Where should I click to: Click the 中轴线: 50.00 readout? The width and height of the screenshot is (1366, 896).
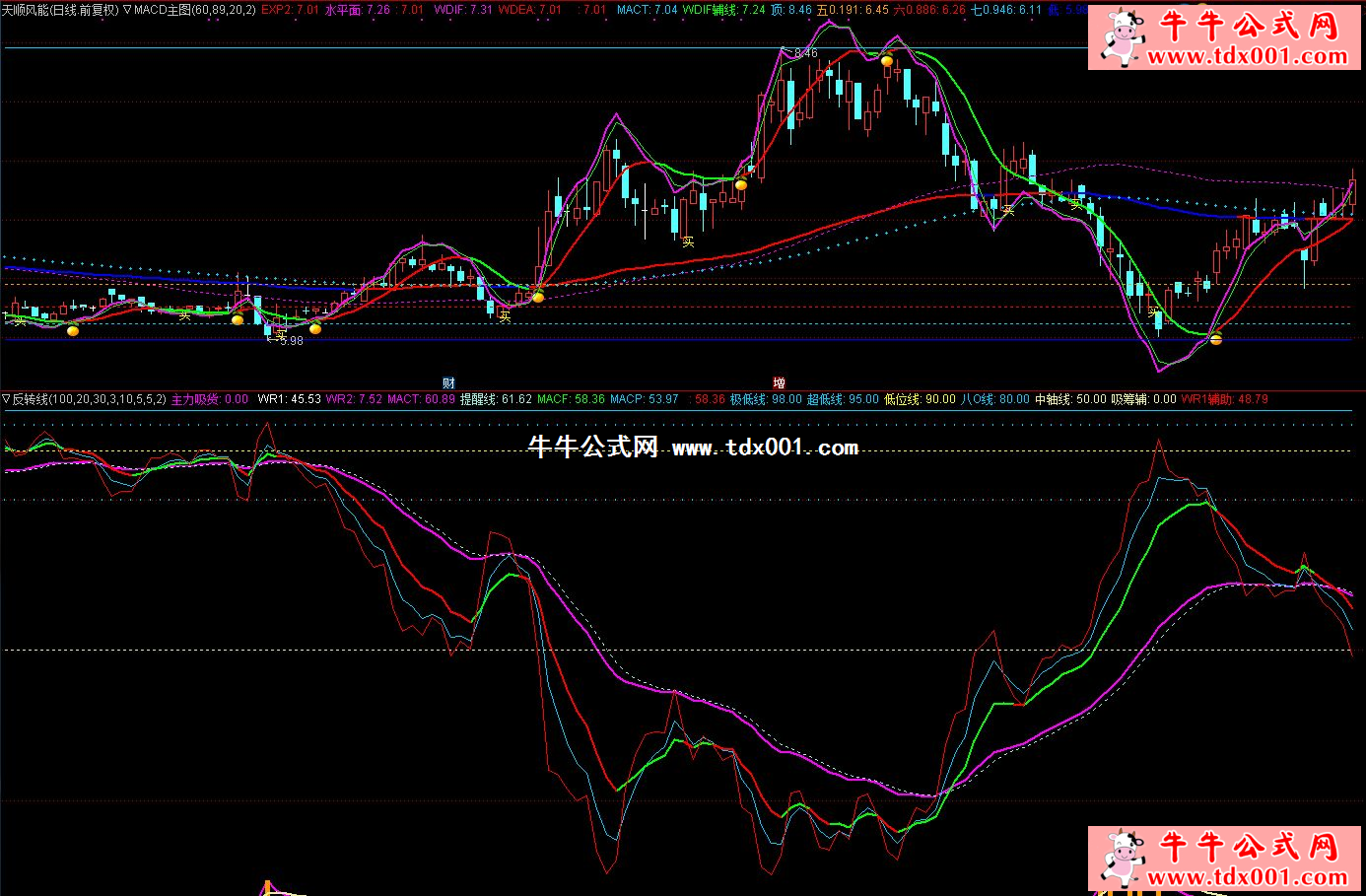point(1070,399)
